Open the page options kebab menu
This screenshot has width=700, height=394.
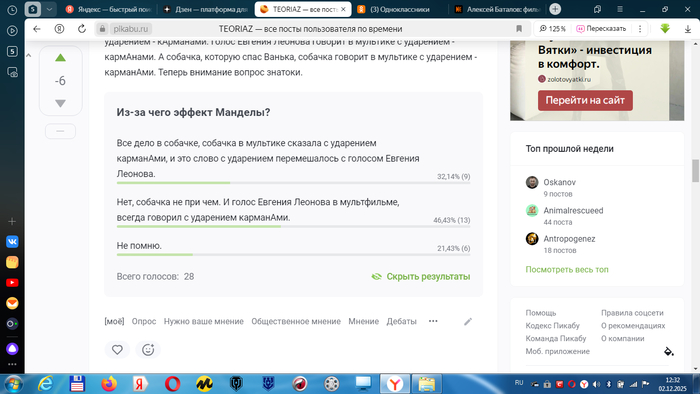(x=640, y=29)
